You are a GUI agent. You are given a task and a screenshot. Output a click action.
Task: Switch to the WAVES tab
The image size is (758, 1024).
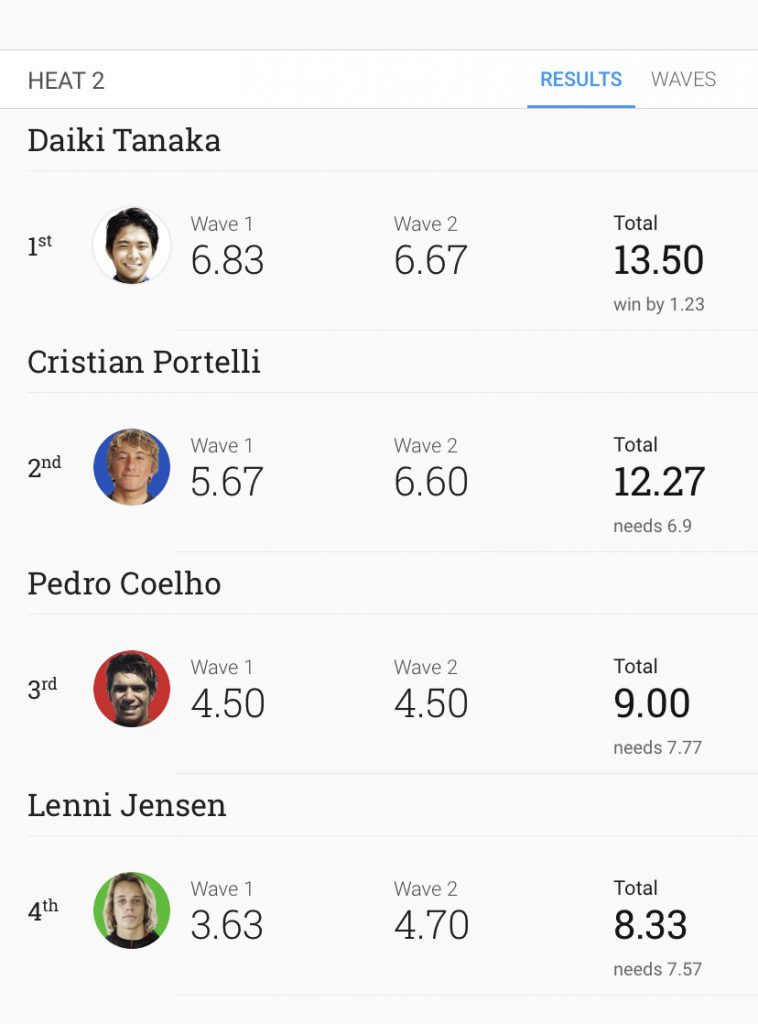(x=683, y=80)
